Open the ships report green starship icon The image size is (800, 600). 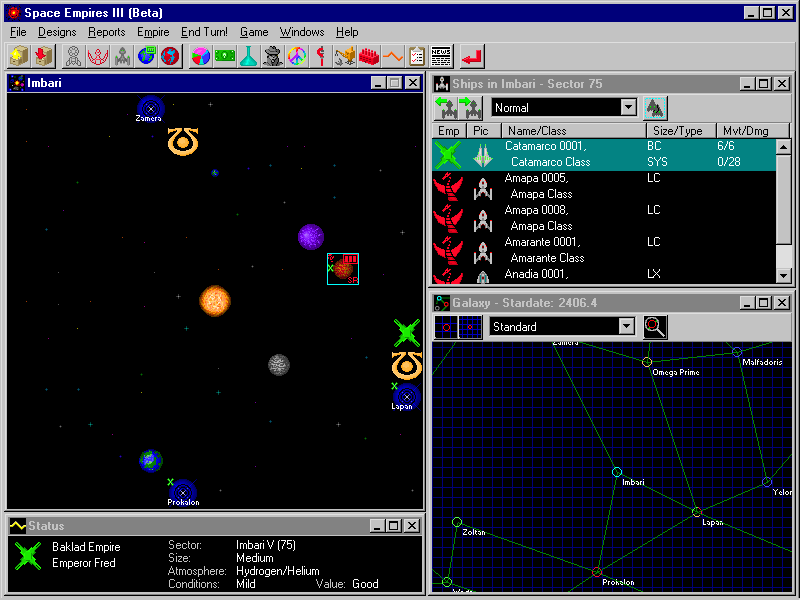click(x=122, y=56)
